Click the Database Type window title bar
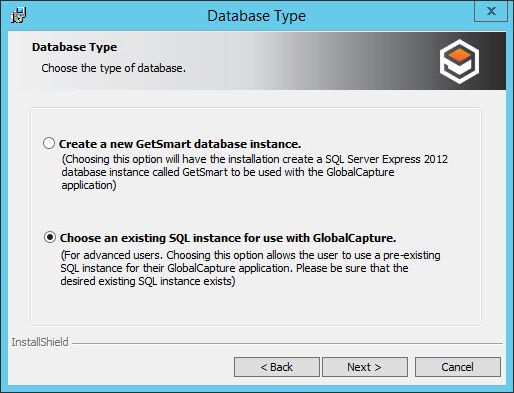This screenshot has width=514, height=393. [256, 16]
